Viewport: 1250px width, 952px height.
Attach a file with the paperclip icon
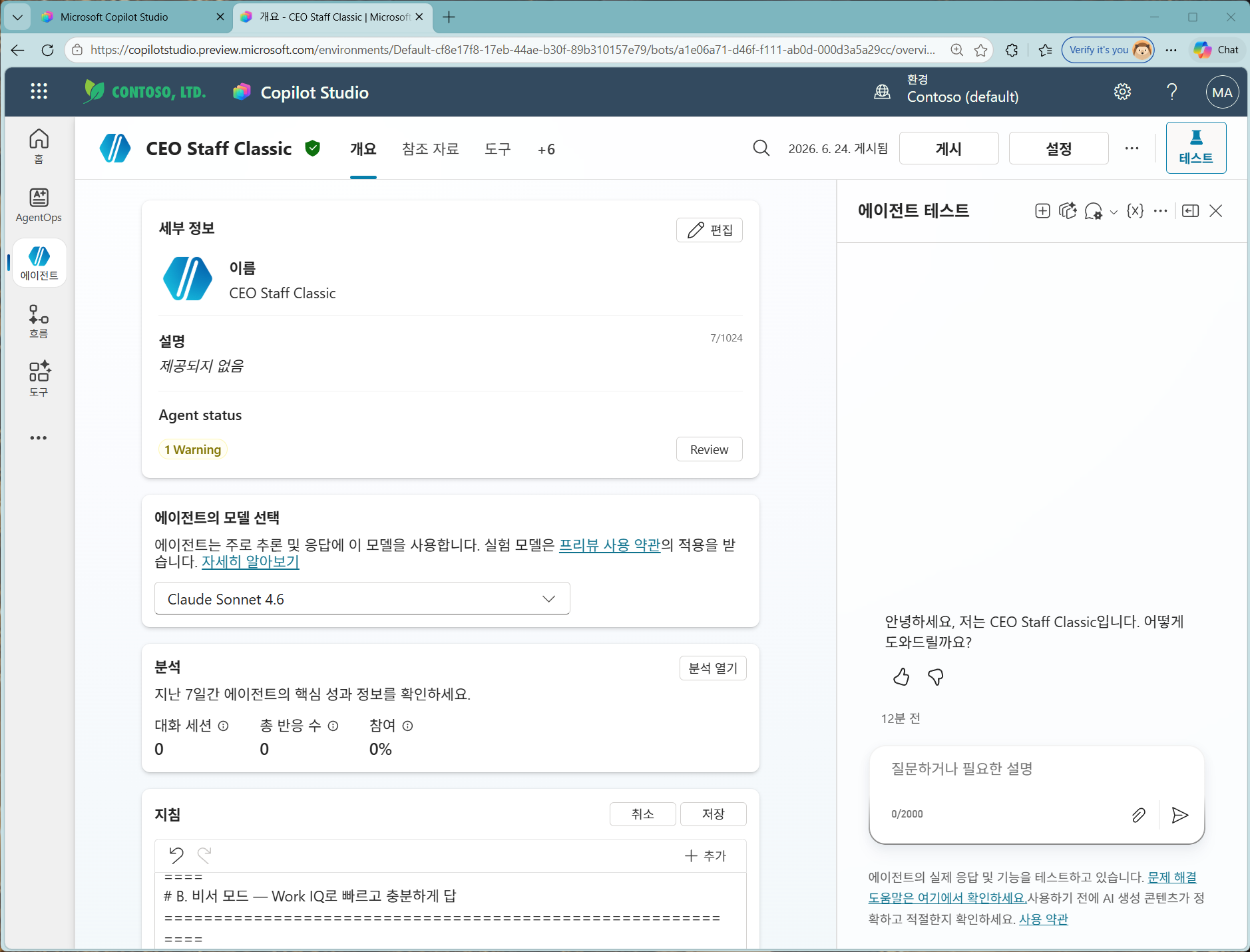pos(1138,815)
